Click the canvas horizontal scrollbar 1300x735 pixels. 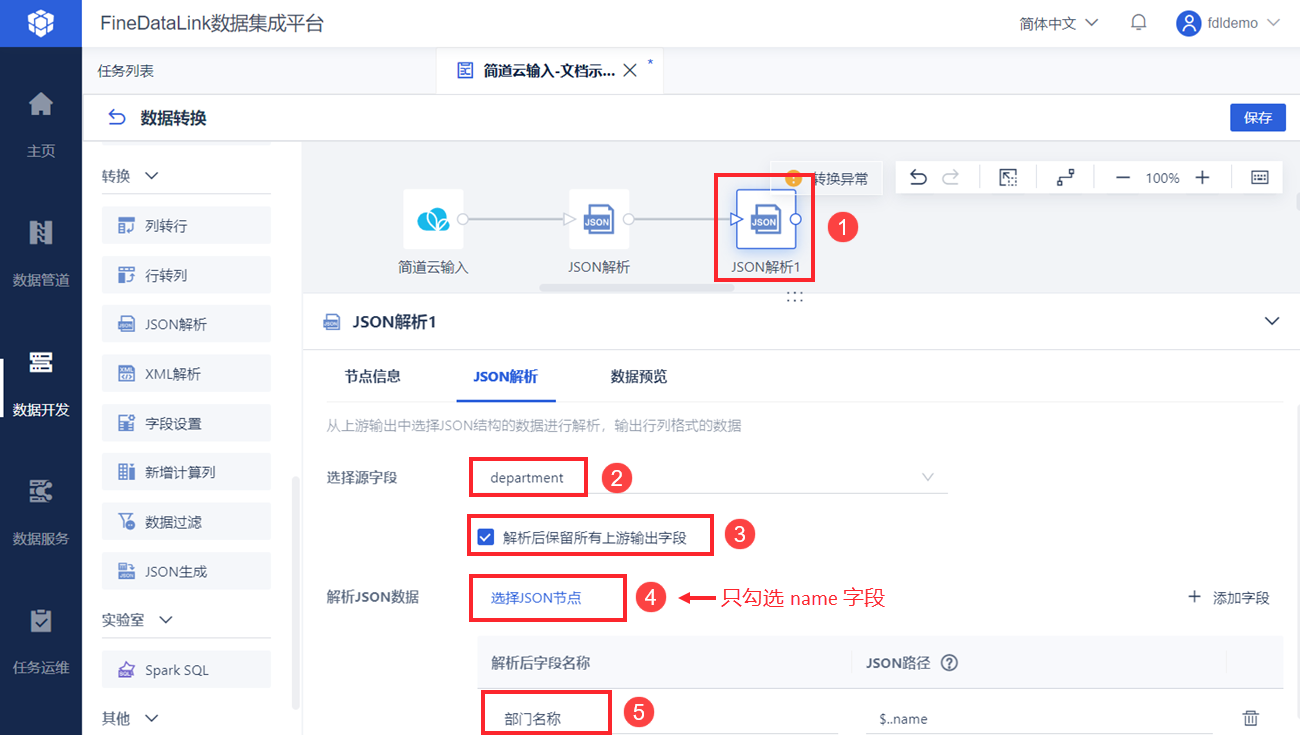click(636, 288)
